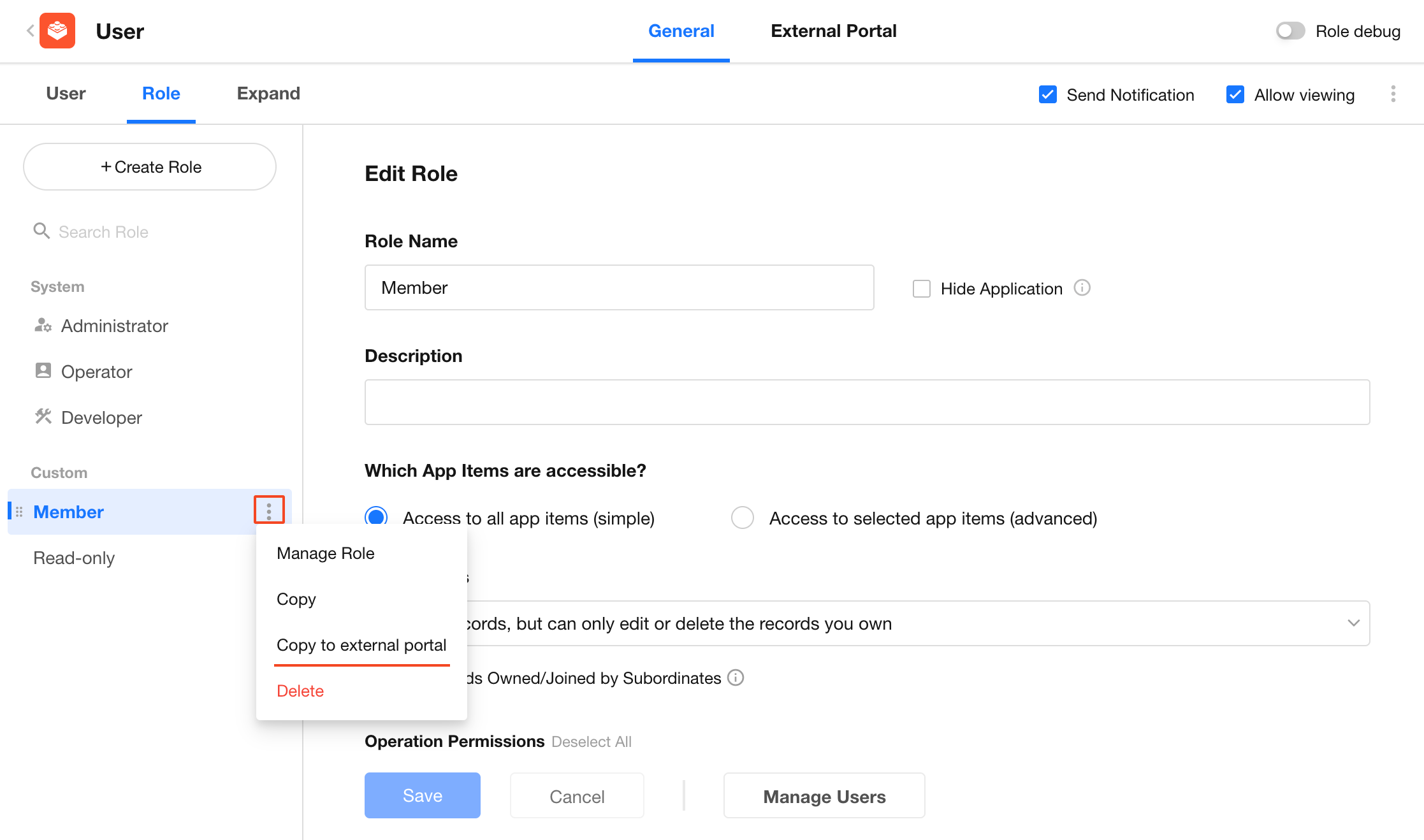1424x840 pixels.
Task: Click the Administrator role icon
Action: pyautogui.click(x=43, y=326)
